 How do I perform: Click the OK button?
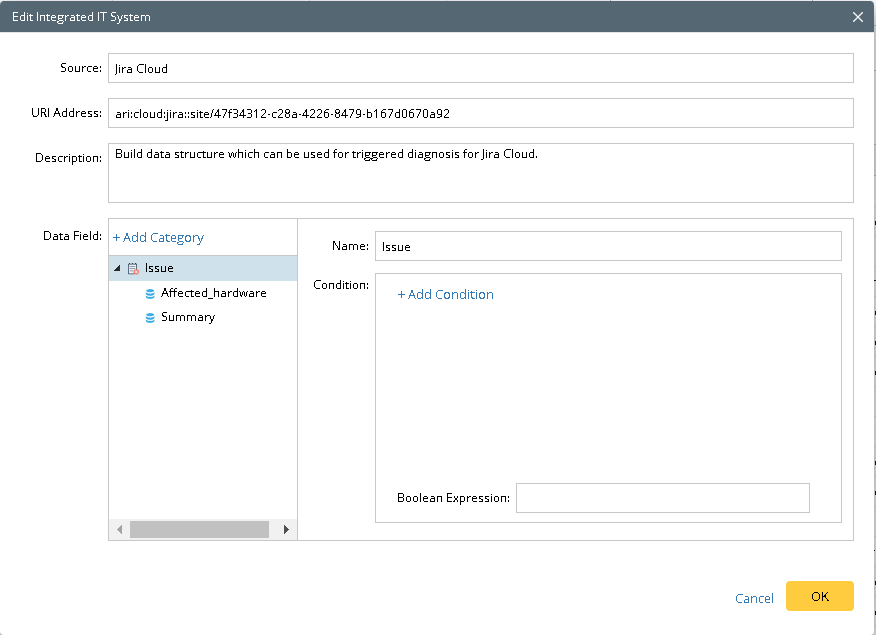819,596
